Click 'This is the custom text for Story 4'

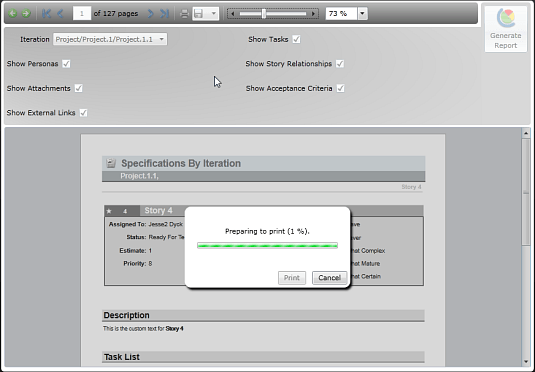(x=143, y=329)
